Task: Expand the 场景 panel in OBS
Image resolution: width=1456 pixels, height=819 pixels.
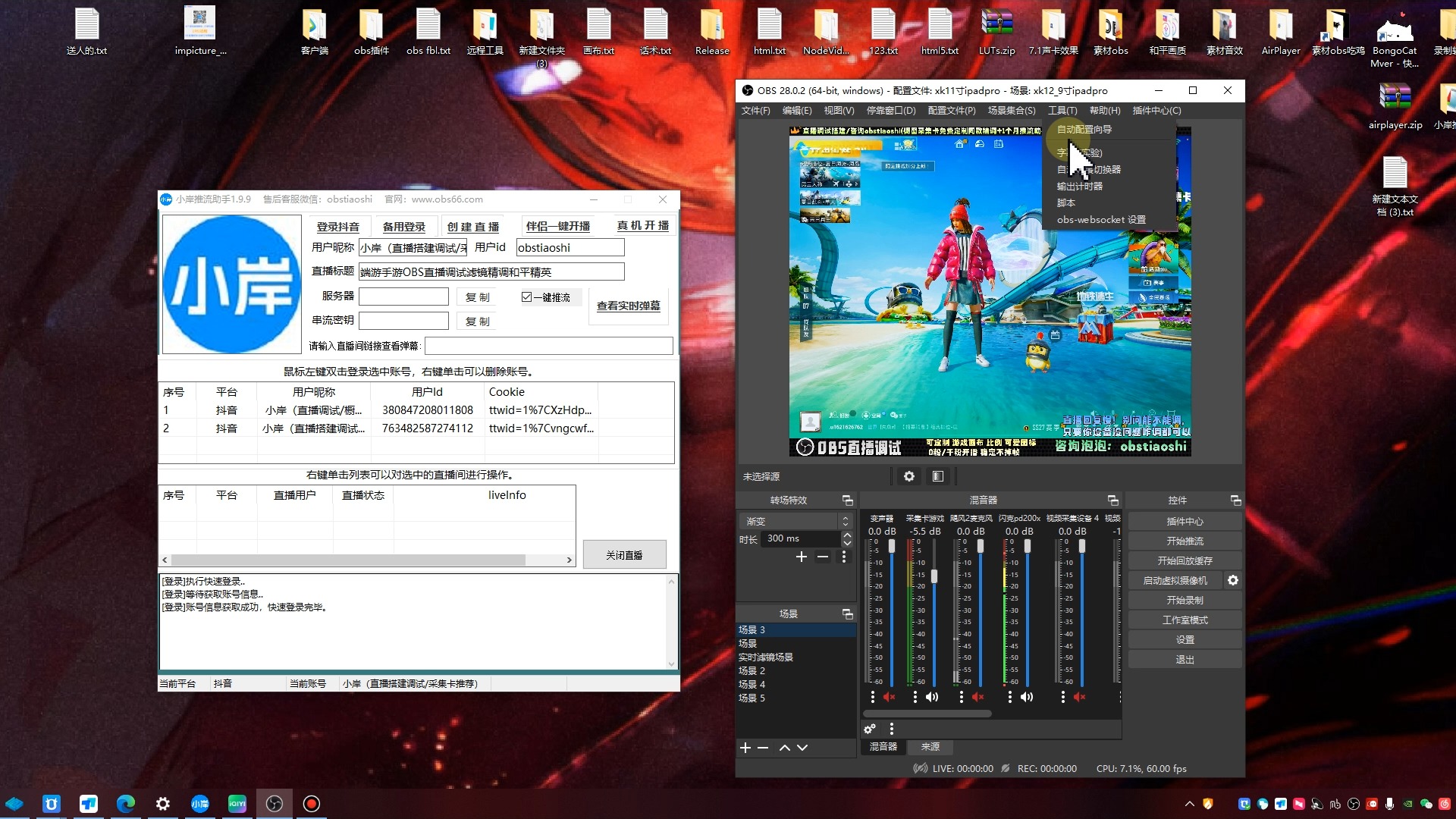Action: click(847, 614)
